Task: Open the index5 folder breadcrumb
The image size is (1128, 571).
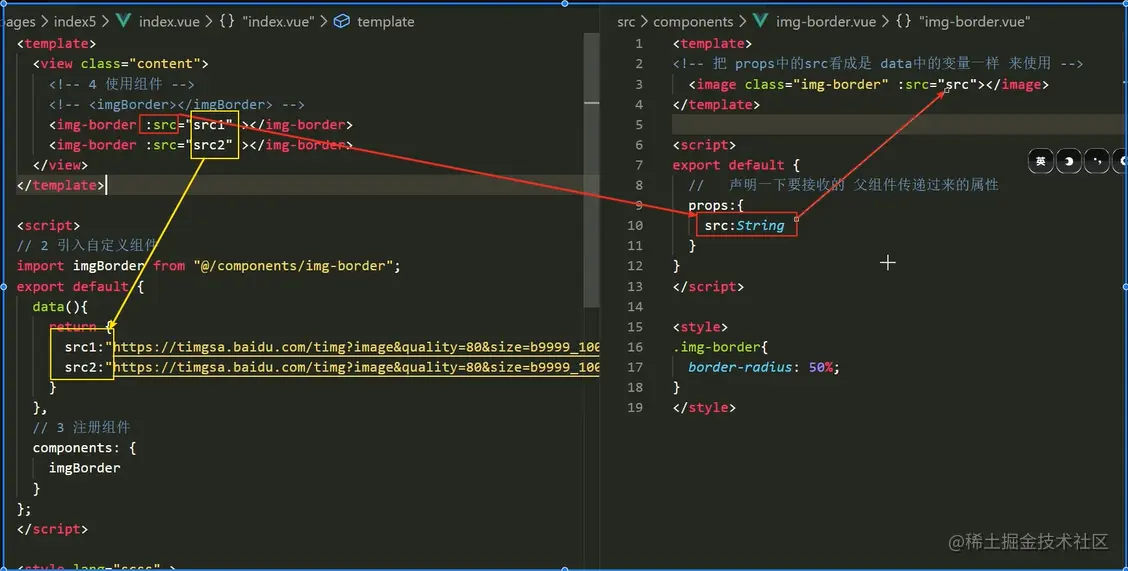Action: point(75,22)
